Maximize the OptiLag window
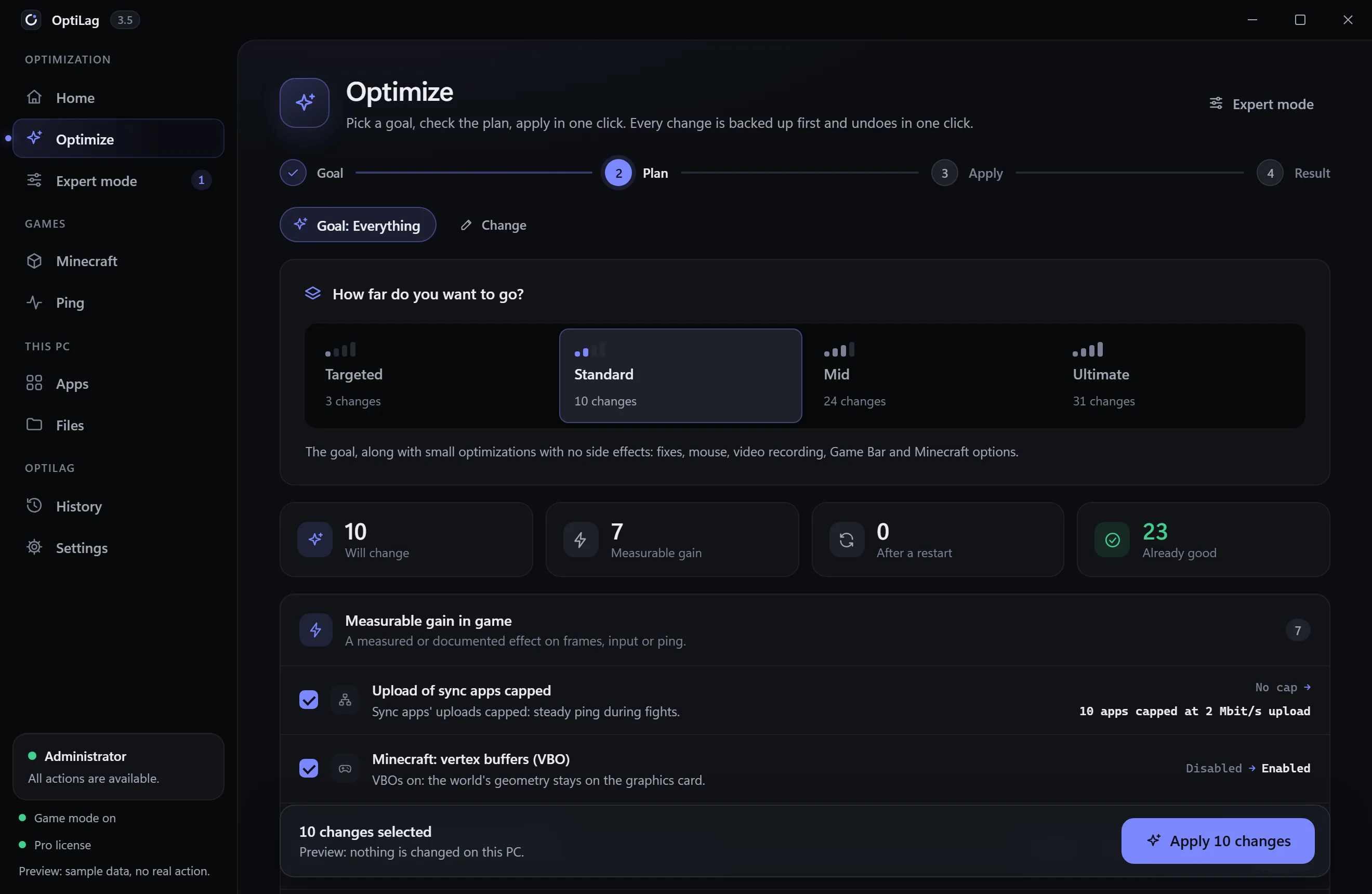The image size is (1372, 894). pyautogui.click(x=1300, y=20)
